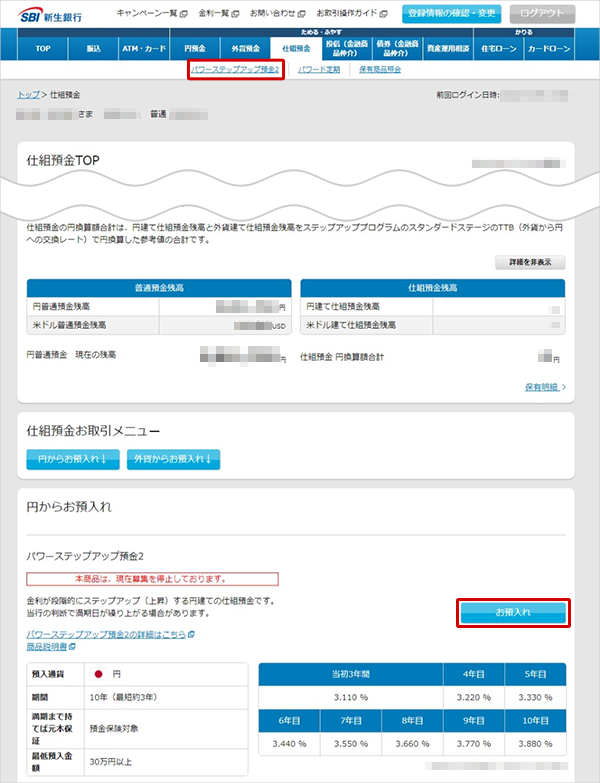Click 米ドル普通預金残高 row label
The width and height of the screenshot is (600, 783).
[69, 325]
